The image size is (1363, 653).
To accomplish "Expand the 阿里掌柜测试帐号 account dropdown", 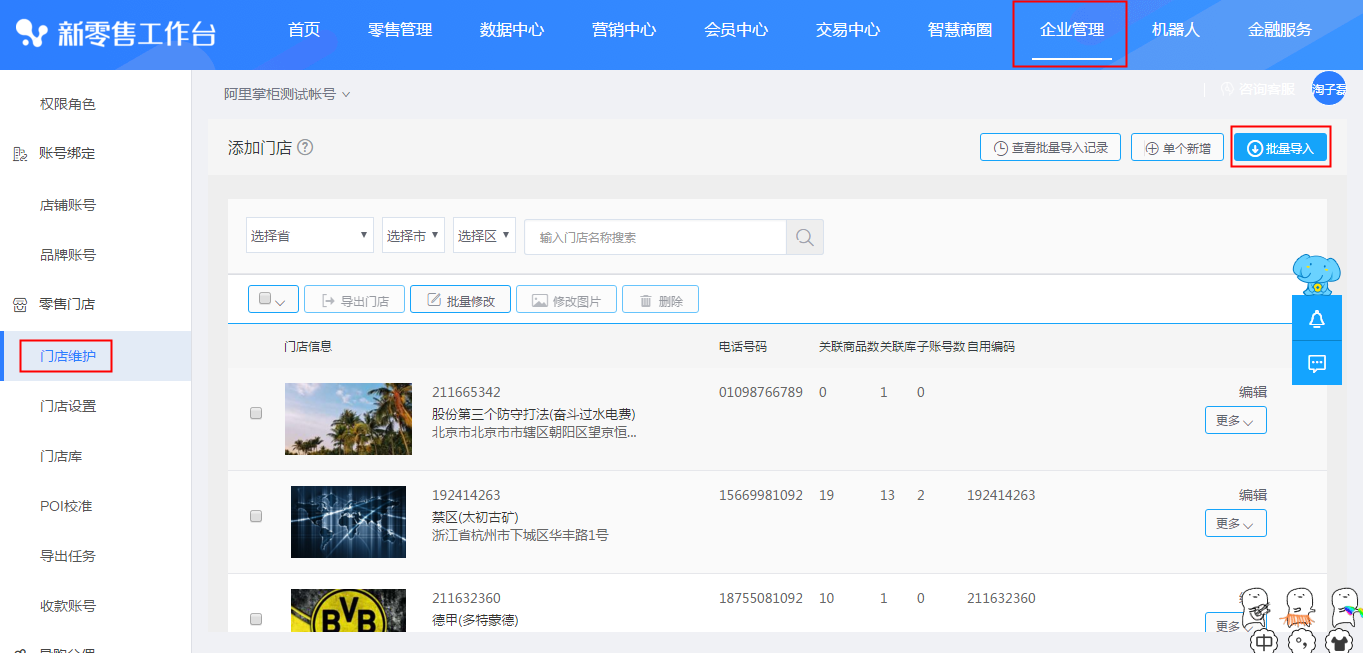I will pos(287,94).
